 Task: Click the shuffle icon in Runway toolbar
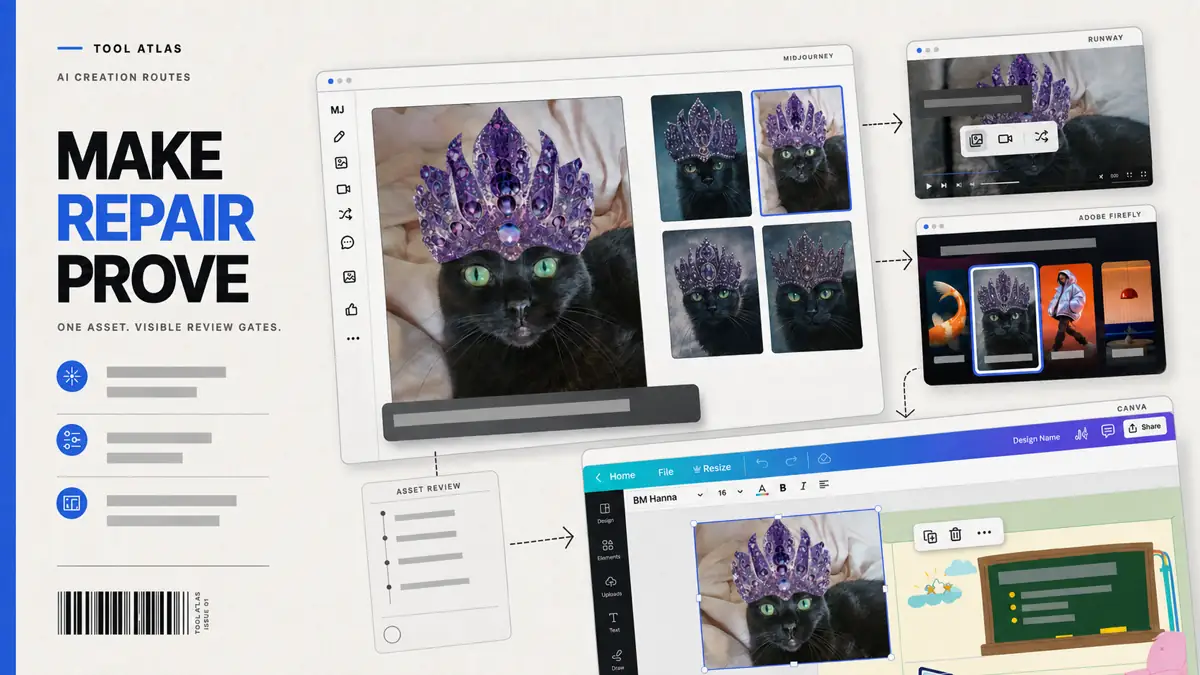1041,137
